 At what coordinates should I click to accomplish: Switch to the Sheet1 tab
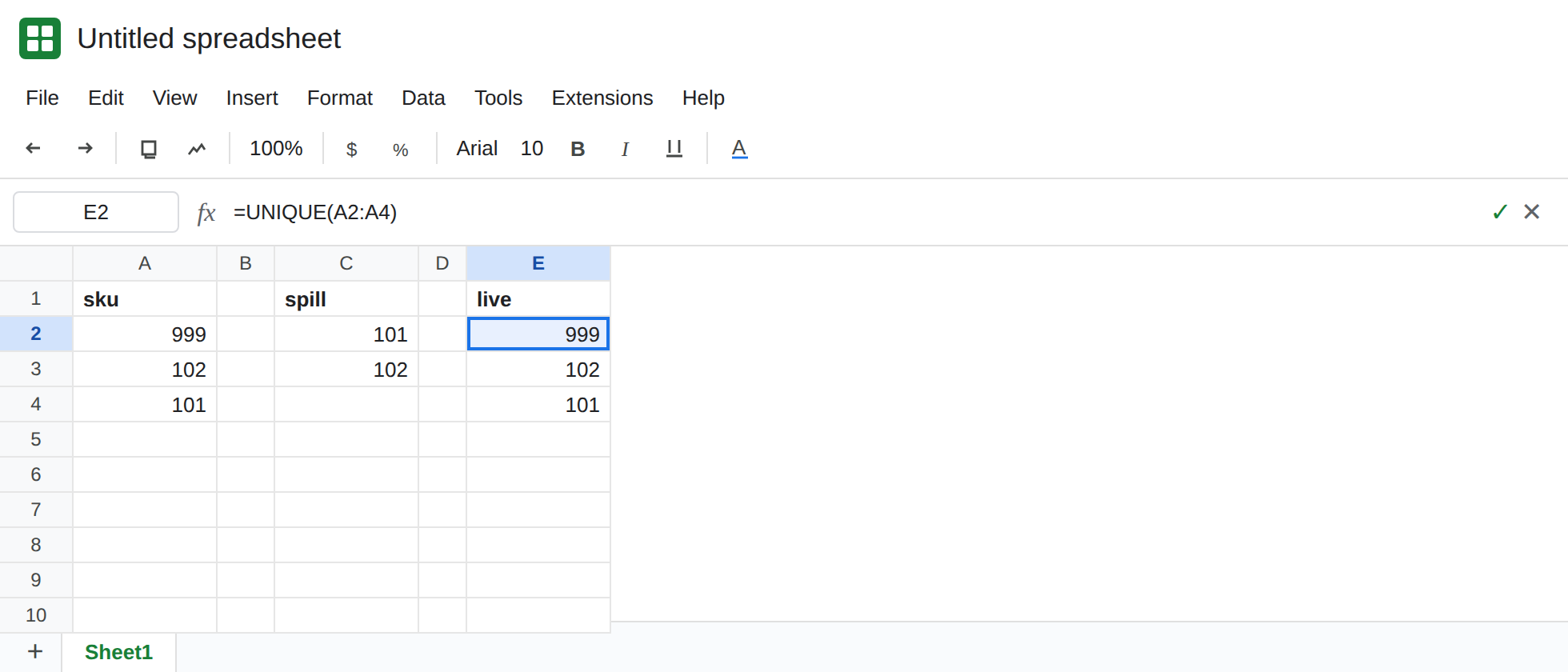[x=118, y=652]
